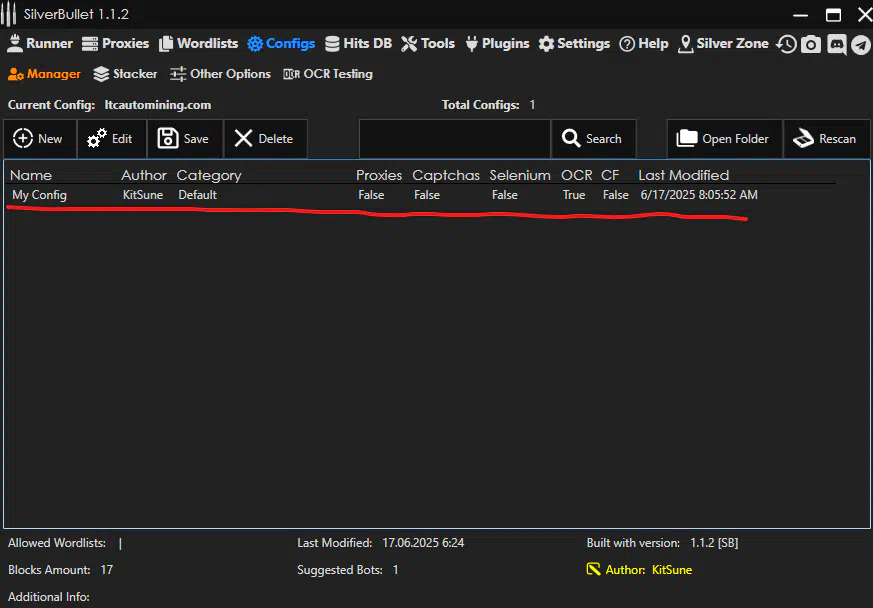Click the yellow Author: KitSune label
The height and width of the screenshot is (608, 873).
(x=649, y=570)
